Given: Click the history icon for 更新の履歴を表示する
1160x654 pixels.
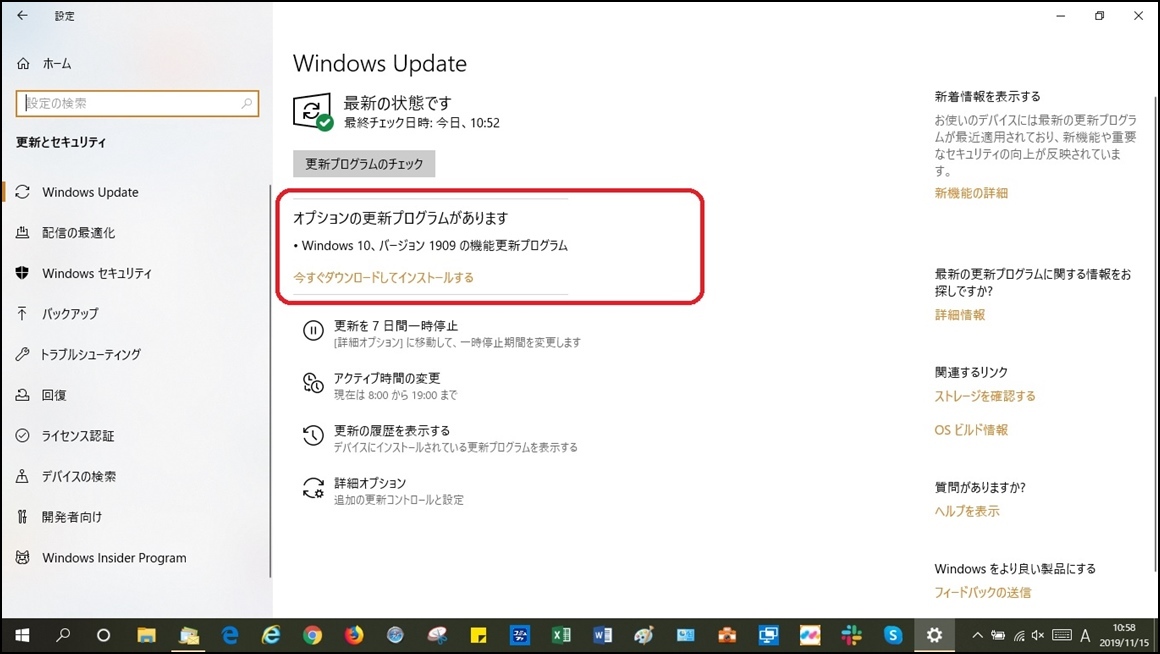Looking at the screenshot, I should point(314,436).
